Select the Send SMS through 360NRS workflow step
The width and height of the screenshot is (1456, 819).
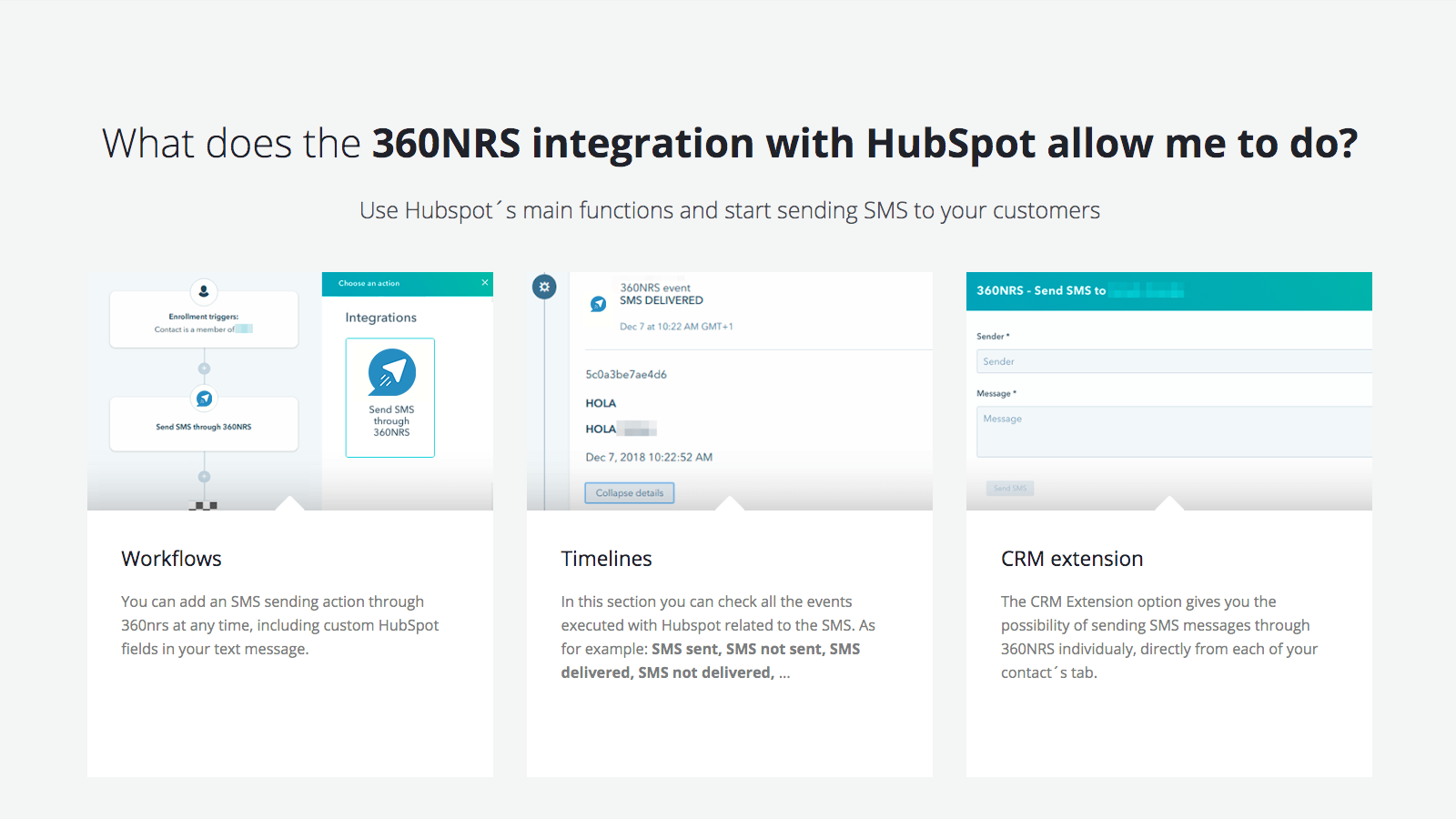tap(204, 427)
